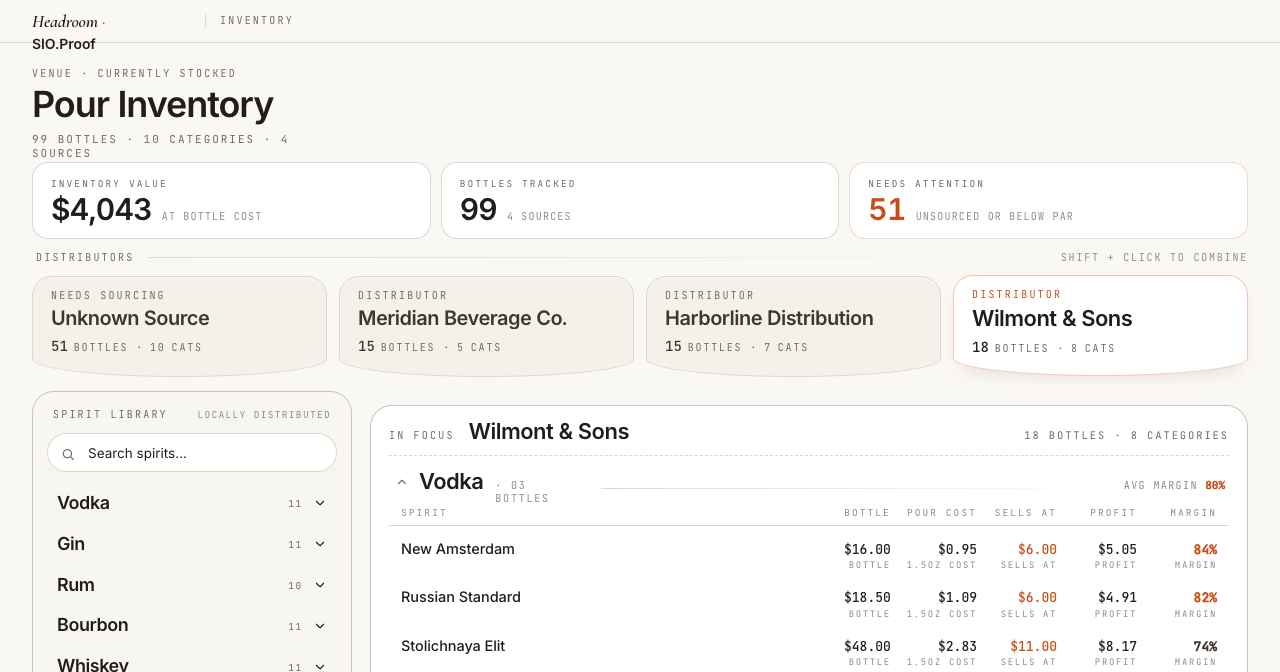Open the Inventory Value stat card
Screen dimensions: 1280x672
point(231,201)
